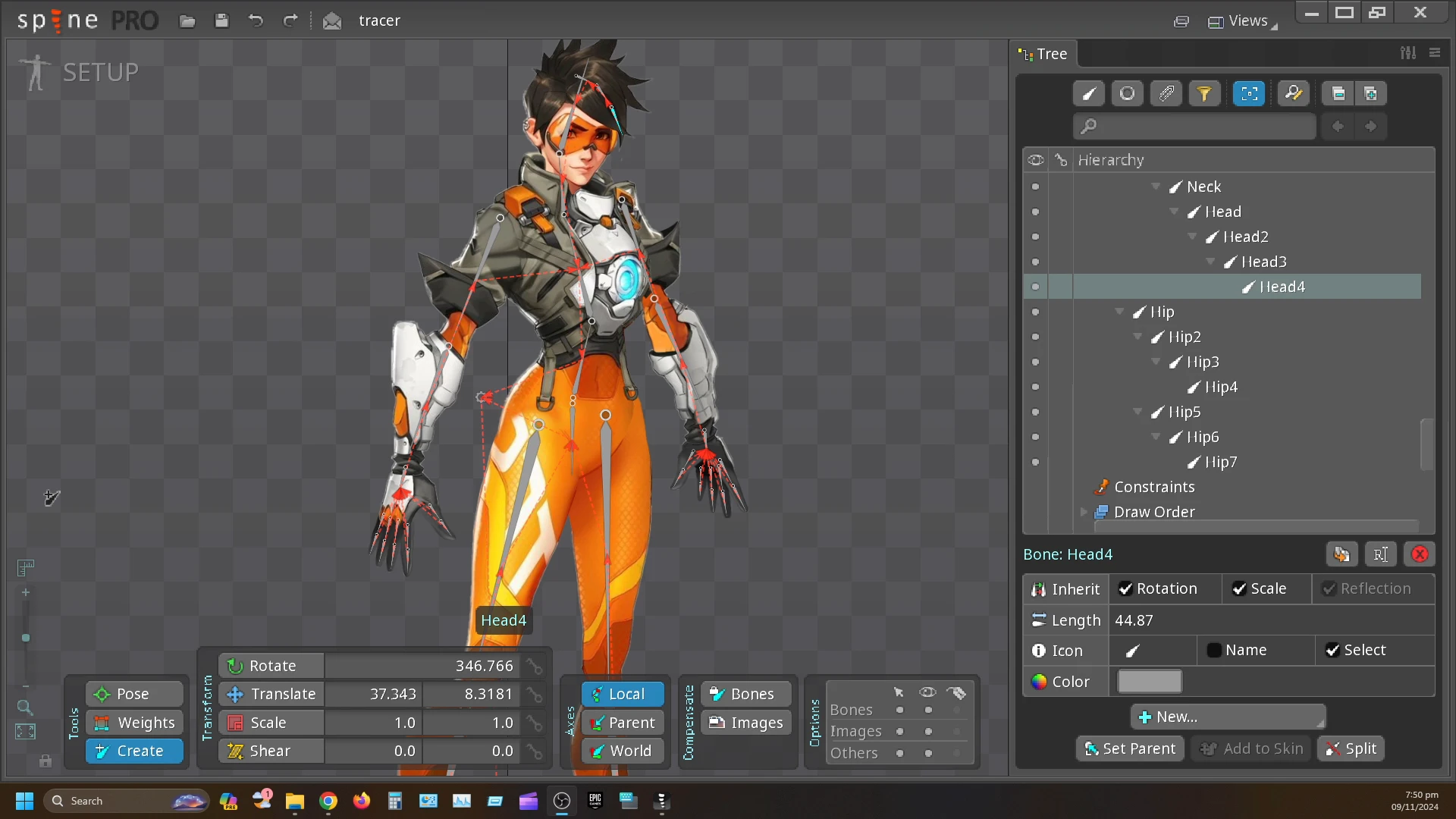Select the Hip4 bone
The width and height of the screenshot is (1456, 819).
pos(1221,387)
